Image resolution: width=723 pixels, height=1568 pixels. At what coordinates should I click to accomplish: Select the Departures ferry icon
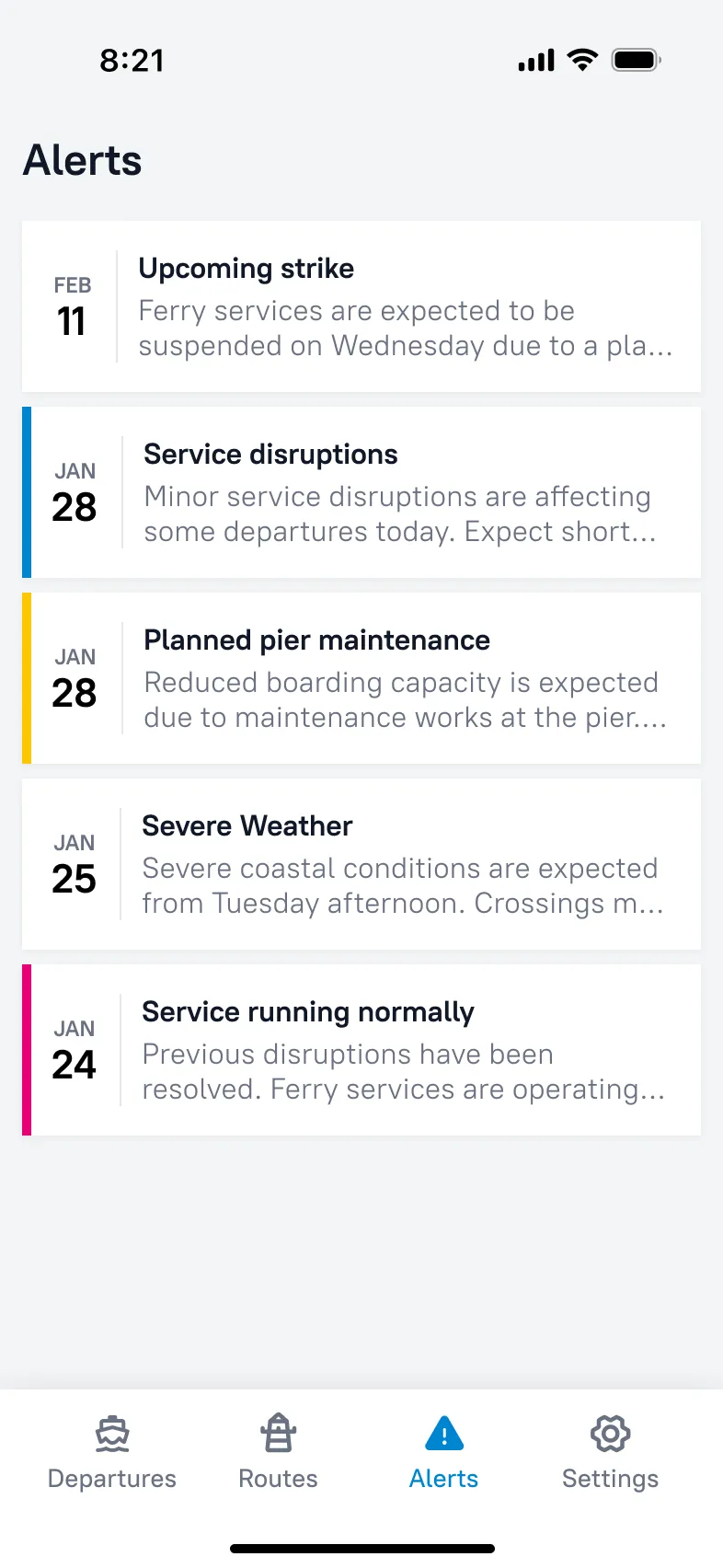tap(111, 1433)
